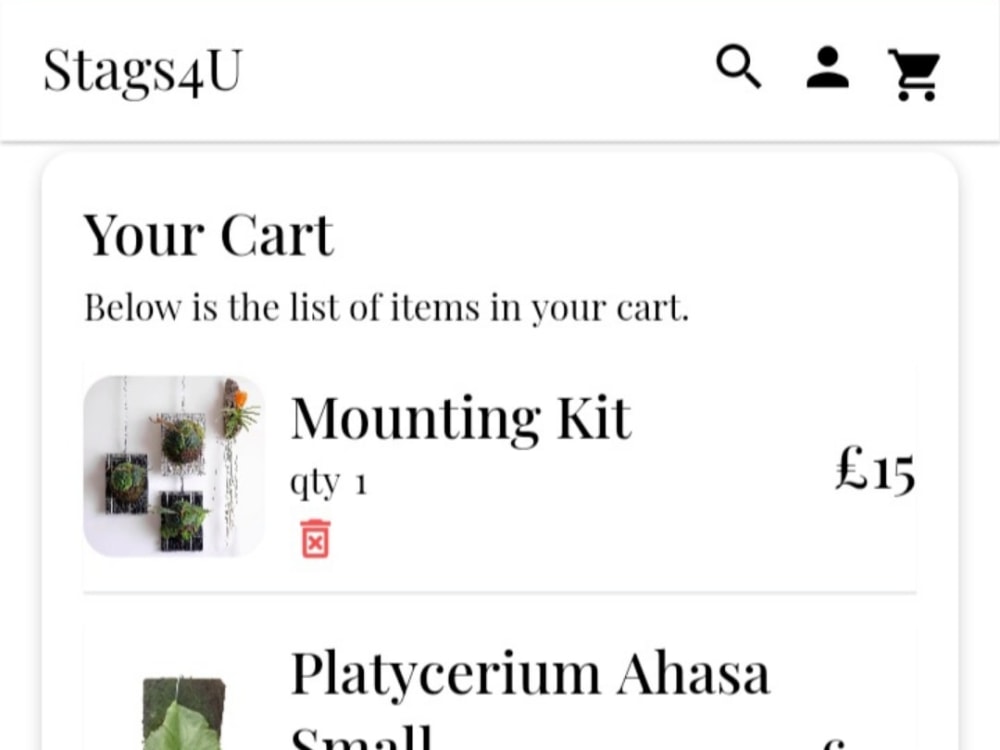The height and width of the screenshot is (750, 1000).
Task: Open the Mounting Kit product thumbnail
Action: point(174,466)
